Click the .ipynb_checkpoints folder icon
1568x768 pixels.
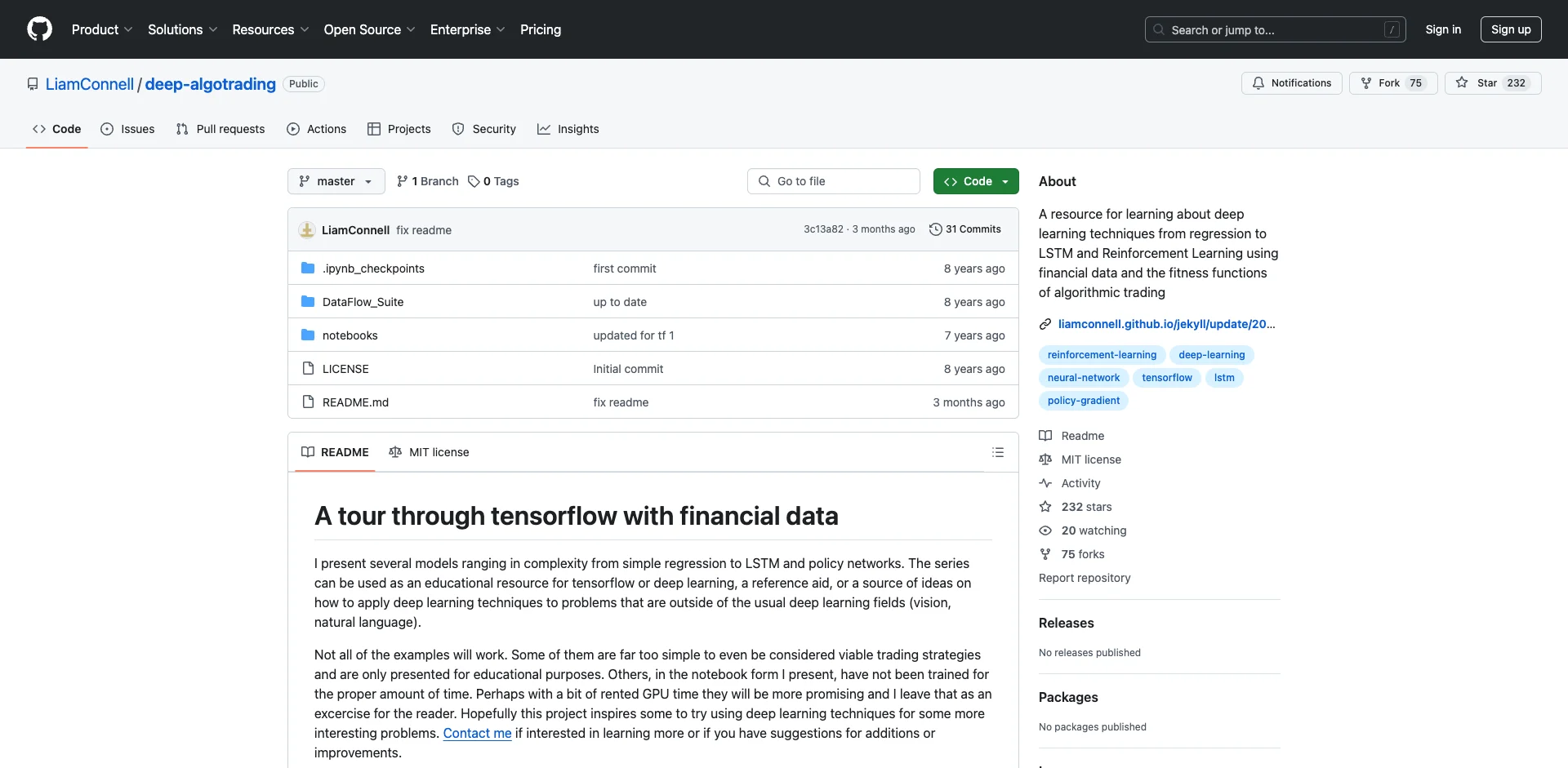pyautogui.click(x=308, y=269)
